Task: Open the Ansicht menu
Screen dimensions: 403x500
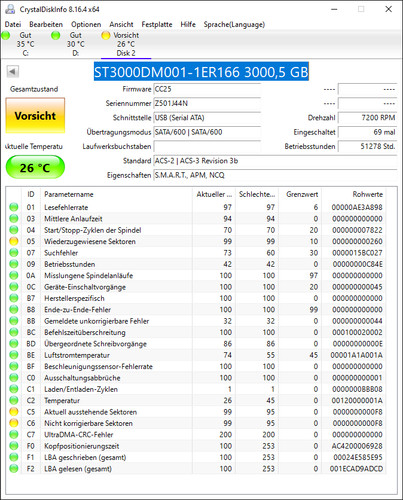Action: pos(121,24)
